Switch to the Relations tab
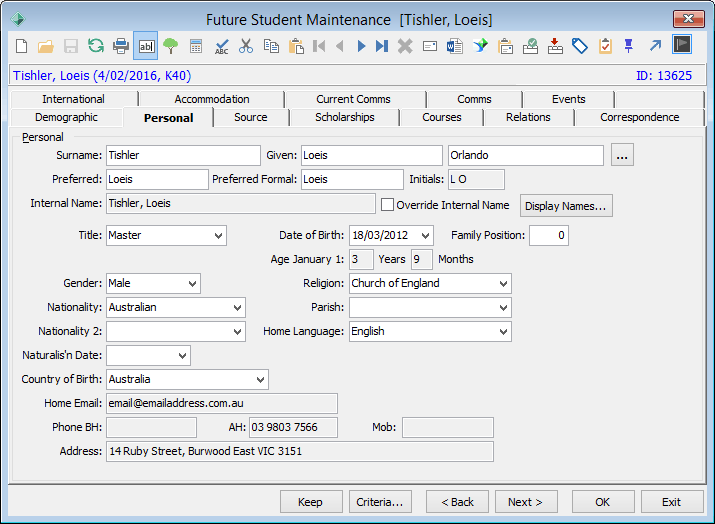 click(528, 117)
